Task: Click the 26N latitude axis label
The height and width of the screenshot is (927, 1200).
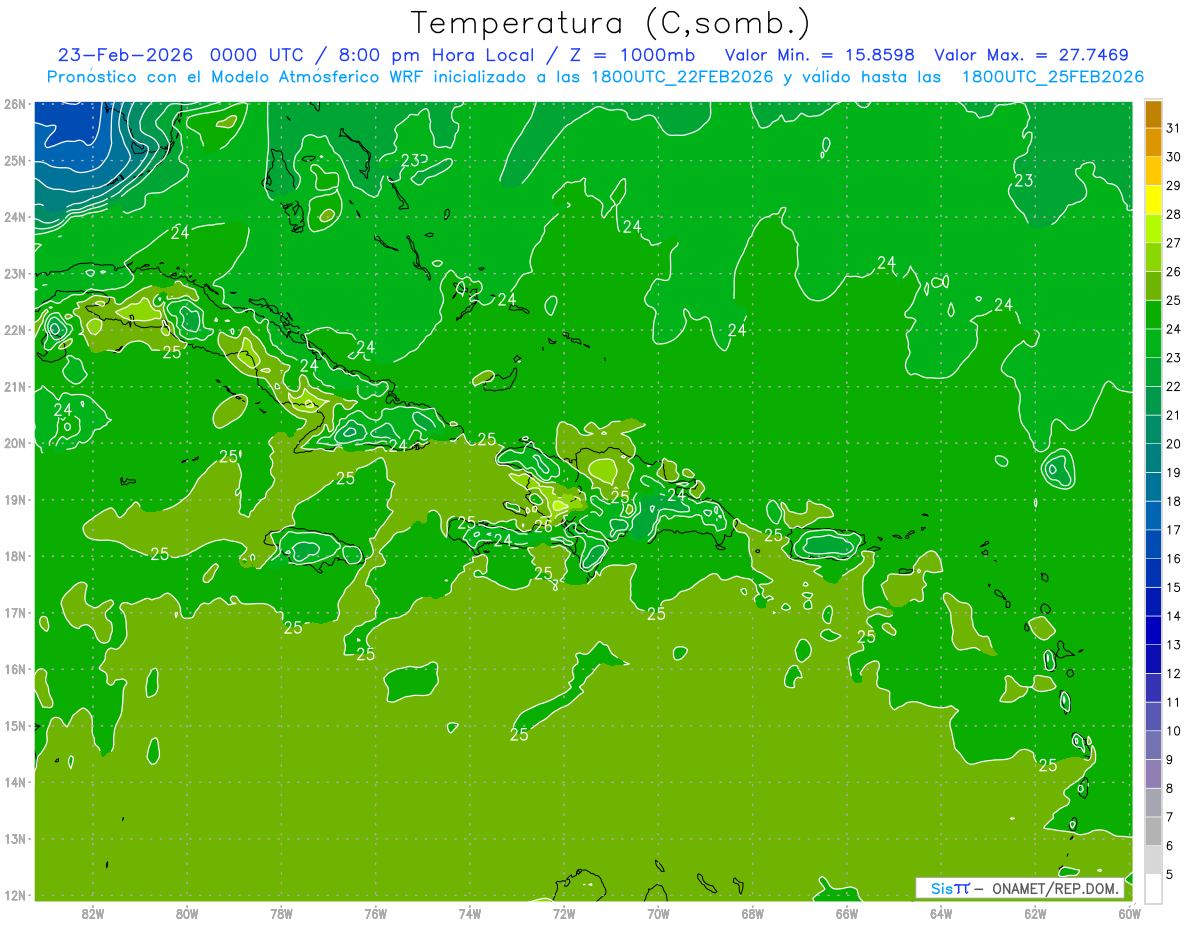Action: click(x=14, y=104)
